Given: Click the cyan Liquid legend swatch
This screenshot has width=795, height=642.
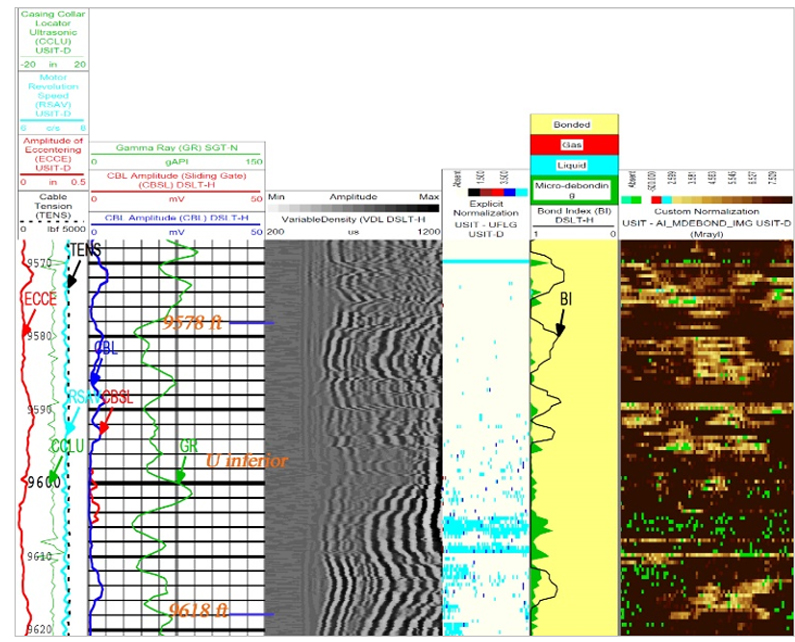Looking at the screenshot, I should (573, 164).
